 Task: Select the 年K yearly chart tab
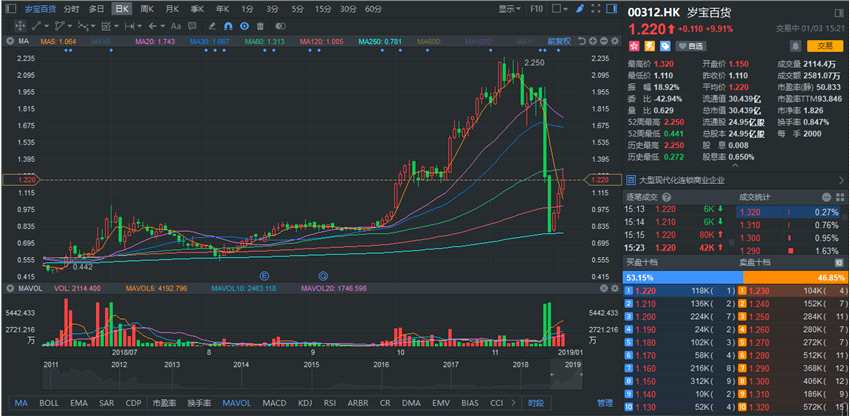[222, 9]
